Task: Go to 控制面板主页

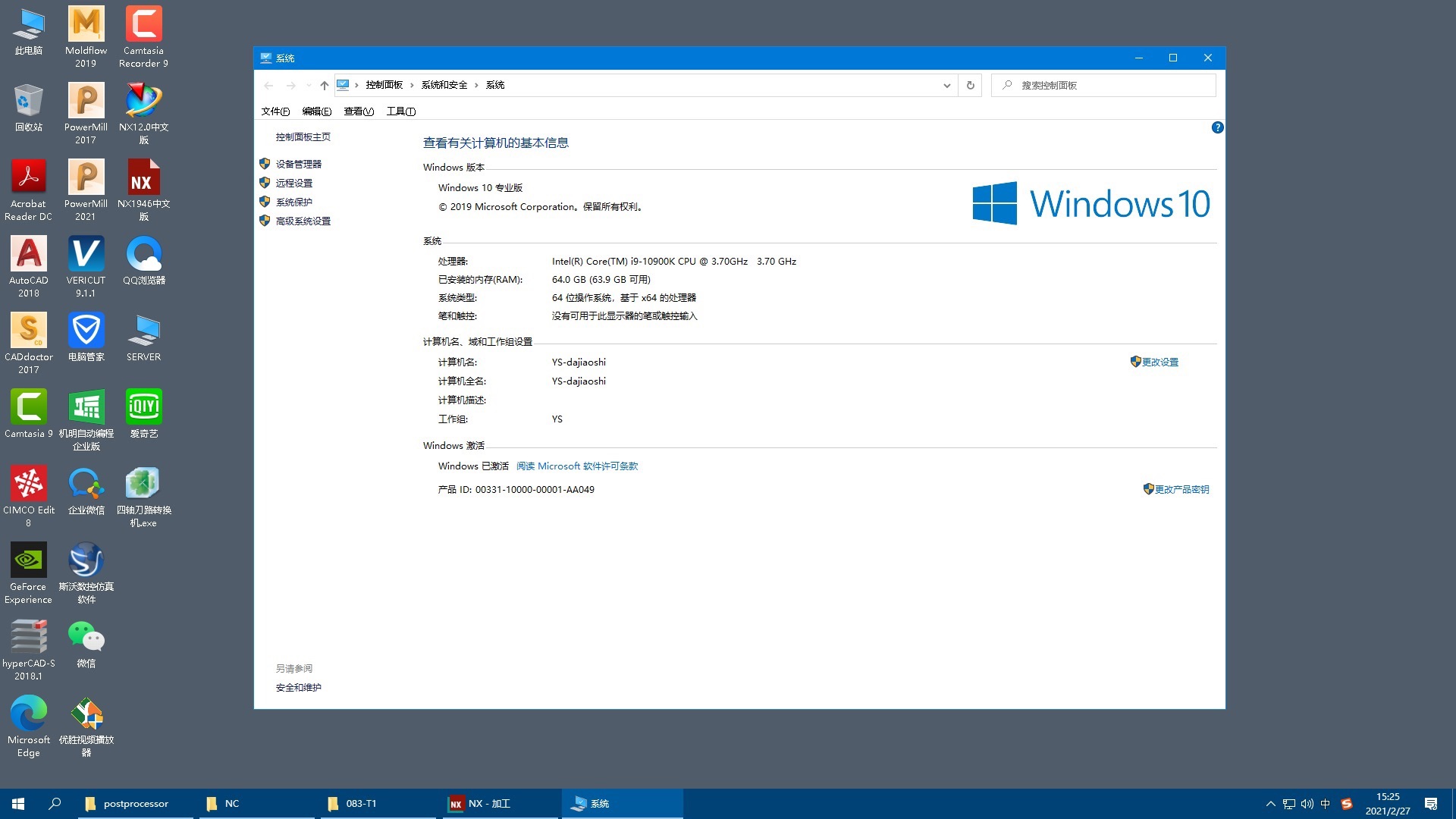Action: (x=303, y=137)
